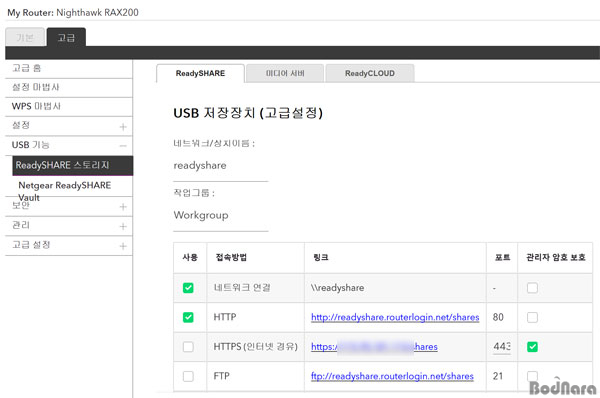Click the 관리자 암호 보호 column header
This screenshot has width=600, height=398.
[x=556, y=257]
